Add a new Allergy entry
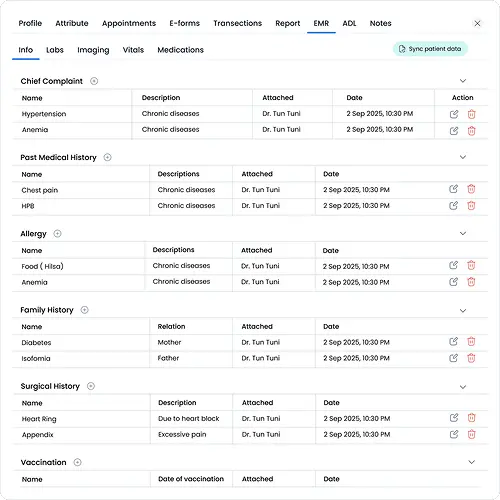Image resolution: width=500 pixels, height=500 pixels. (x=57, y=233)
